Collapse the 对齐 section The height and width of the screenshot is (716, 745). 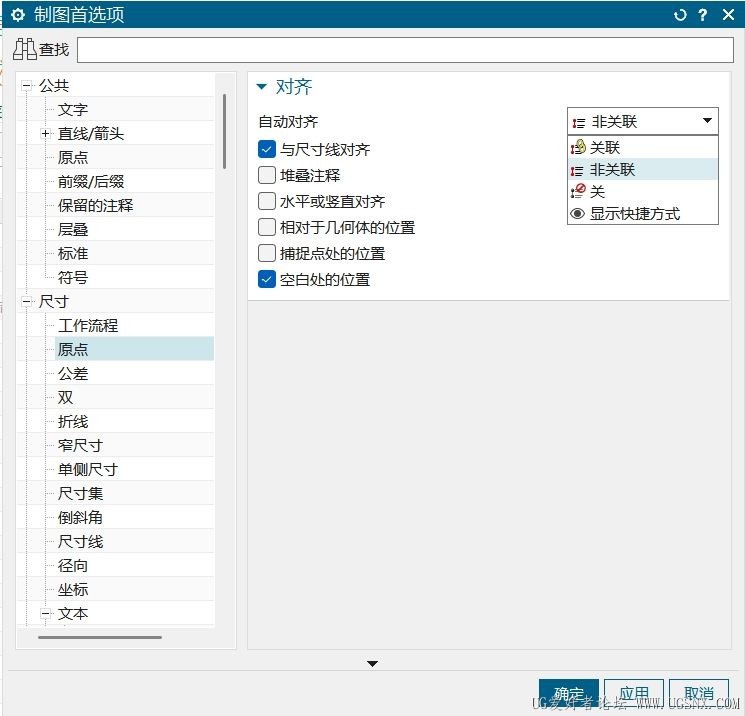[x=262, y=87]
